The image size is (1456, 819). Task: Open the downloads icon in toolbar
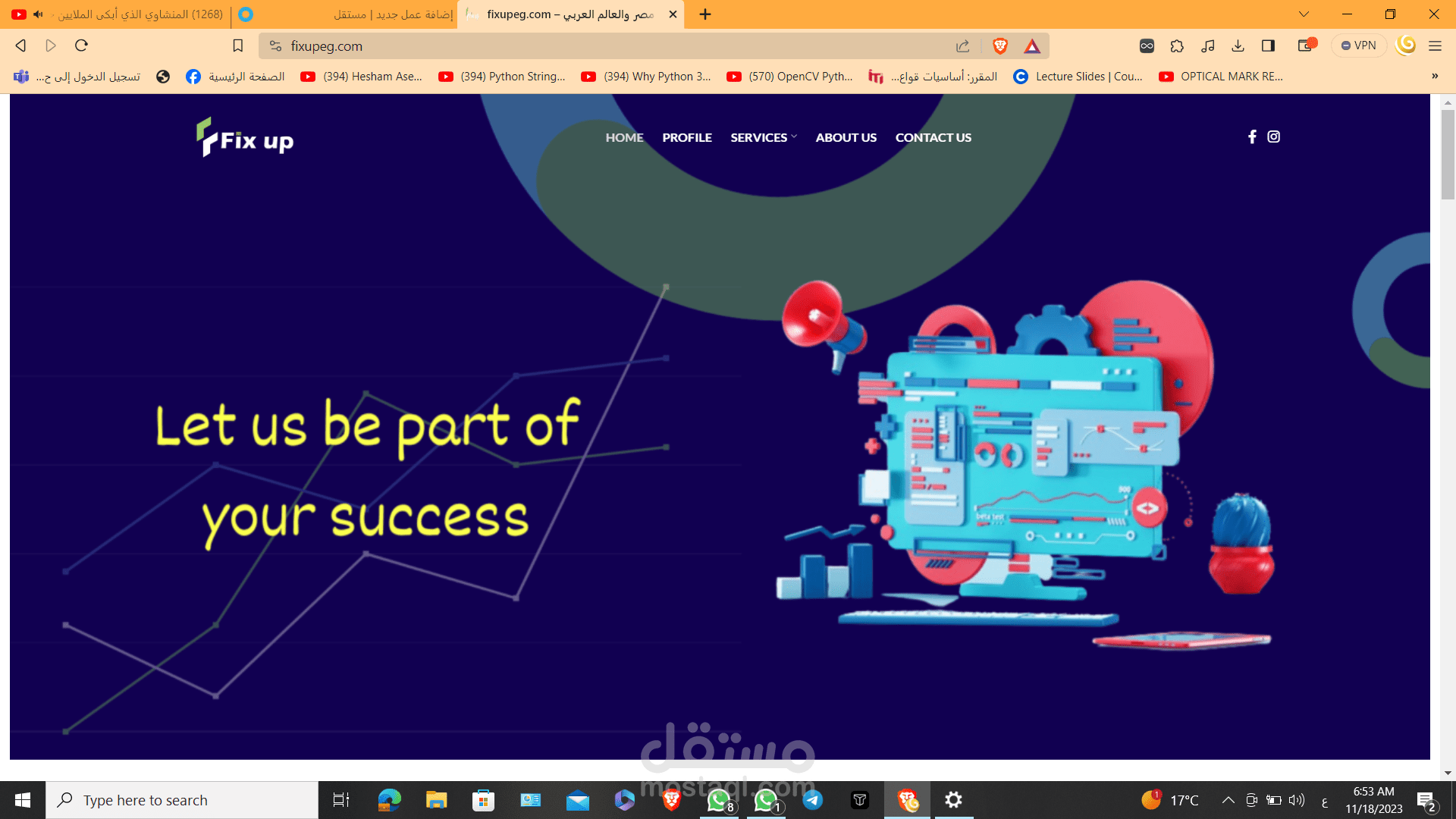(x=1238, y=46)
